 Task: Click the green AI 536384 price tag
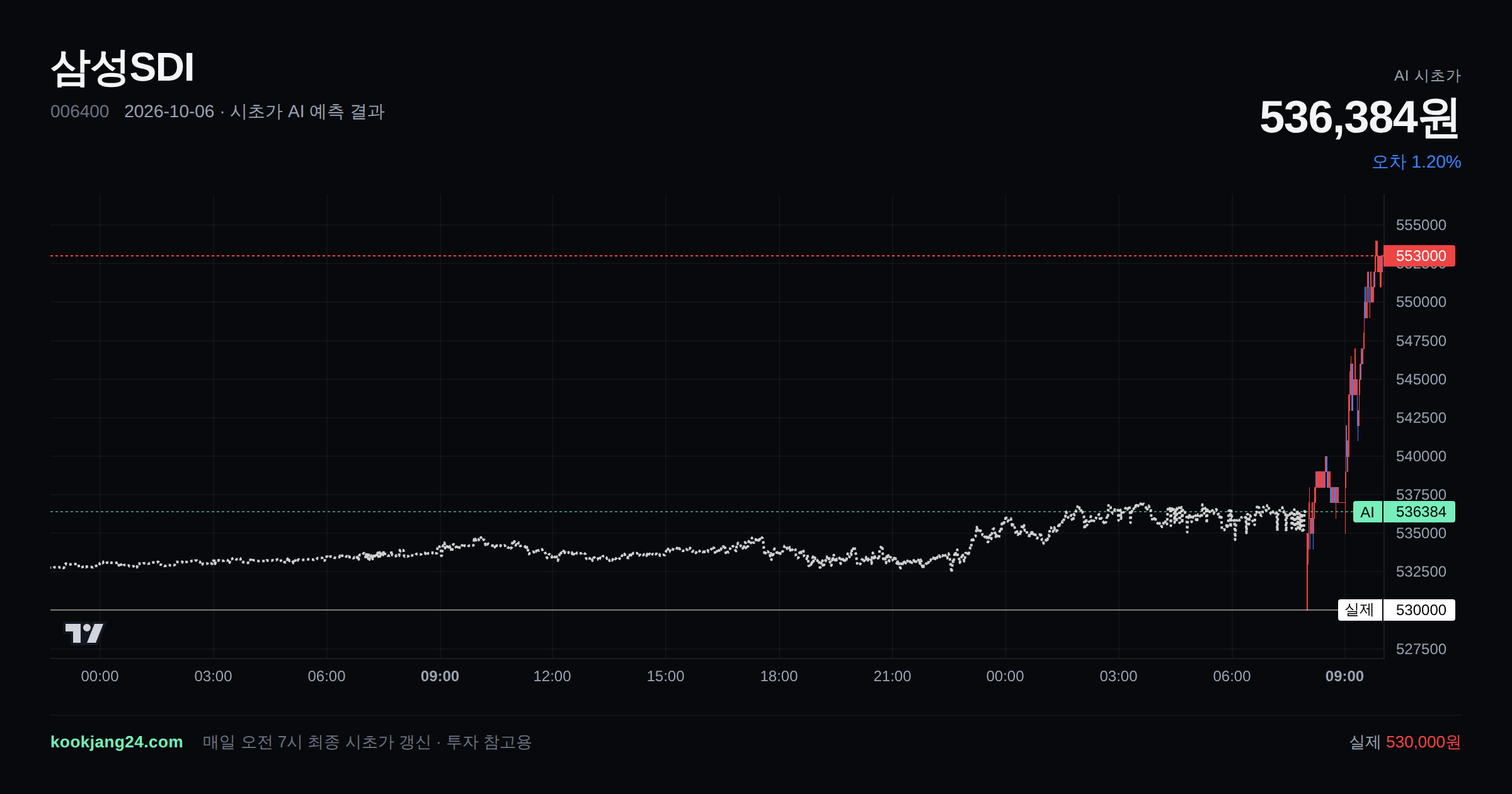click(1404, 512)
